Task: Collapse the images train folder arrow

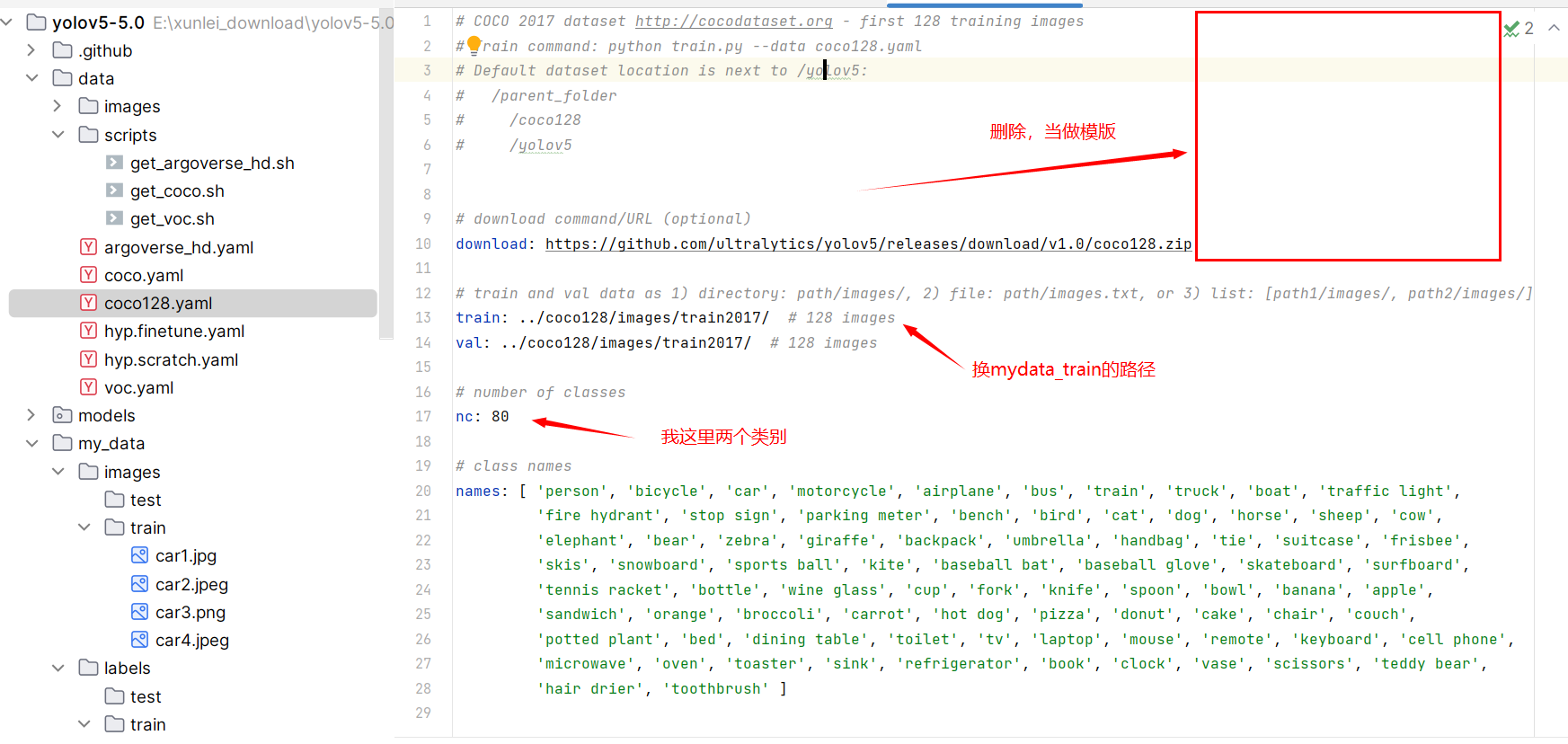Action: (x=84, y=527)
